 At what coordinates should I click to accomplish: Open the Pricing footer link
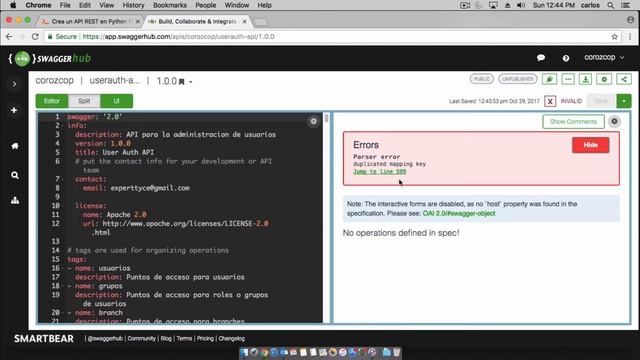[205, 338]
